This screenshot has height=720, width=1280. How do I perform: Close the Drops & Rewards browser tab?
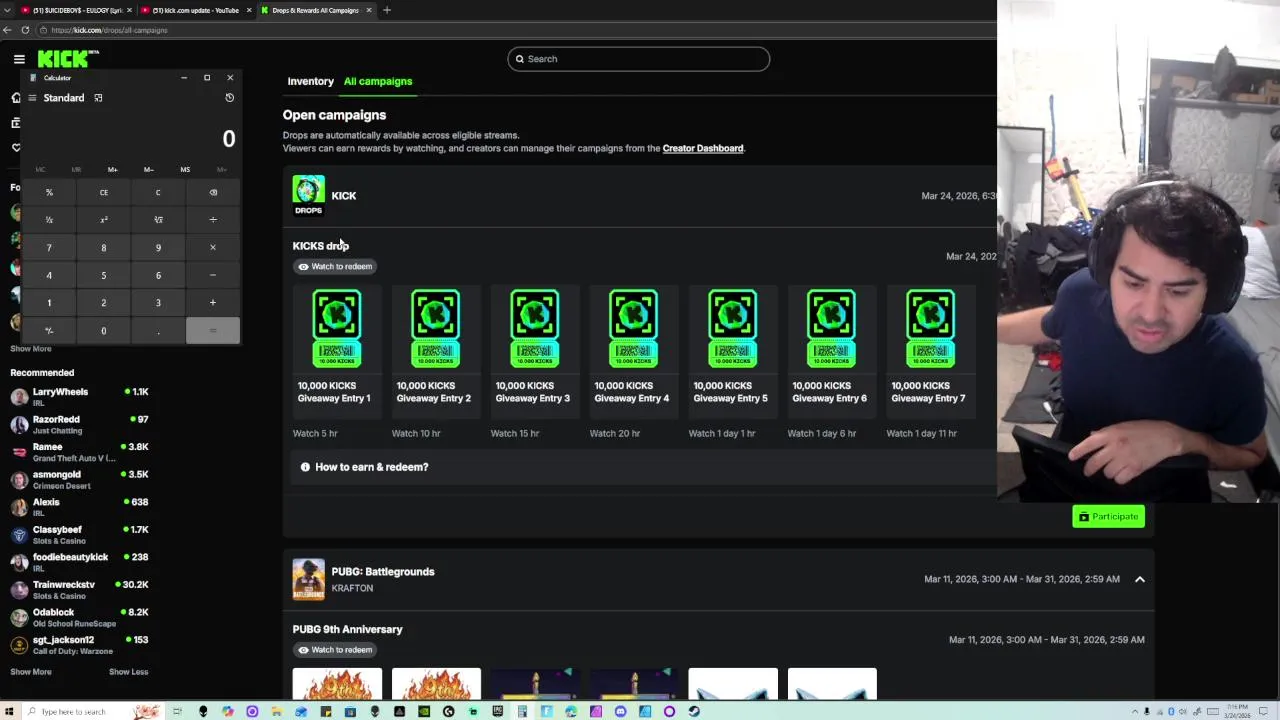[369, 10]
